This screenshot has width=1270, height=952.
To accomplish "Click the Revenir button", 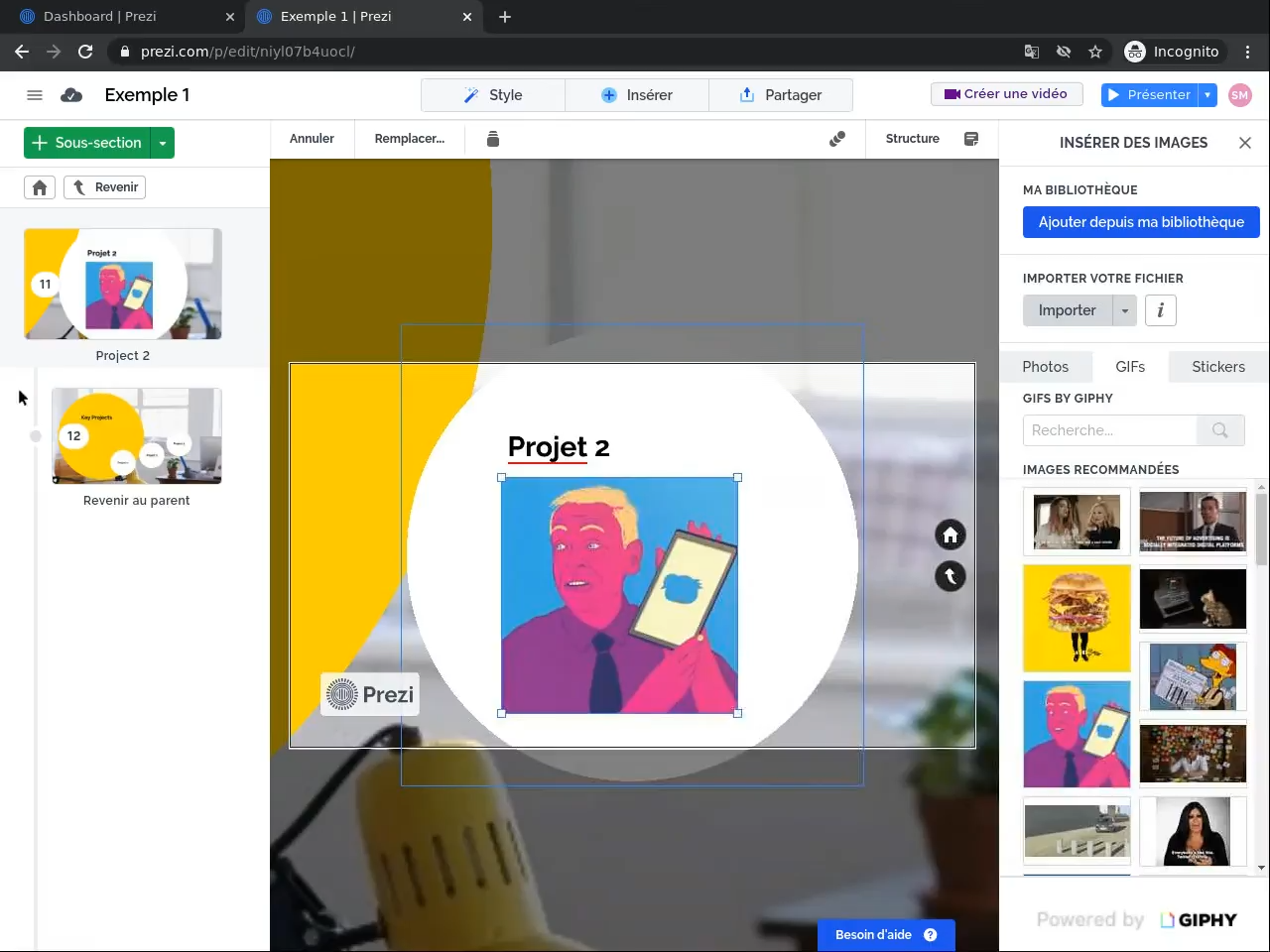I will [105, 187].
